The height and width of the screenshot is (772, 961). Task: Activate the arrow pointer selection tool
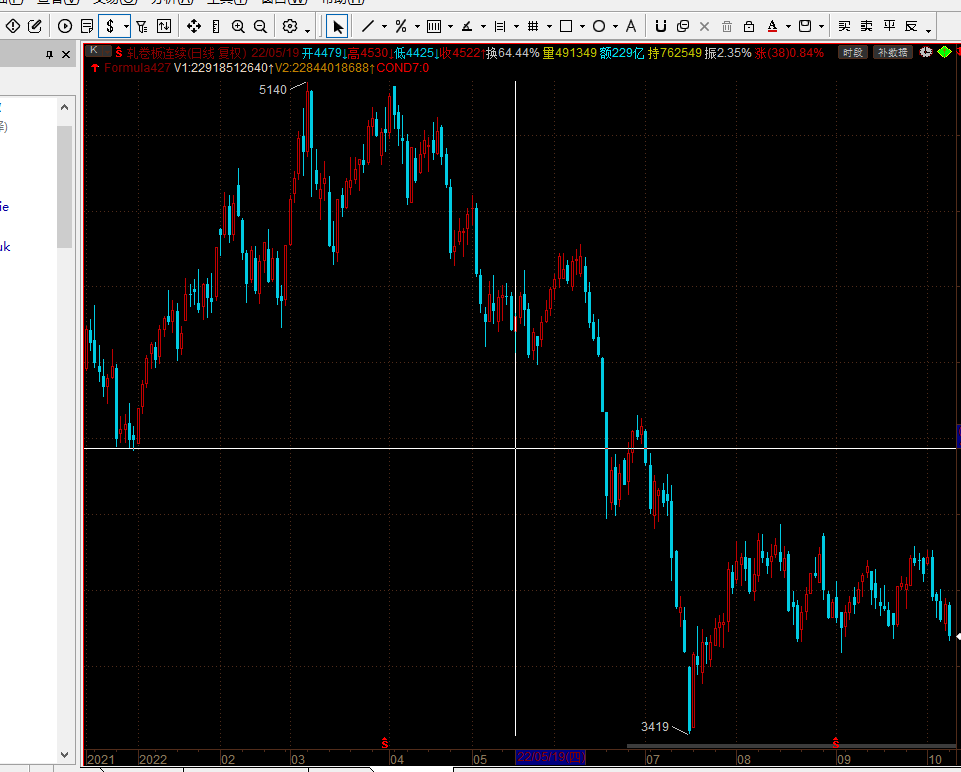click(x=338, y=26)
